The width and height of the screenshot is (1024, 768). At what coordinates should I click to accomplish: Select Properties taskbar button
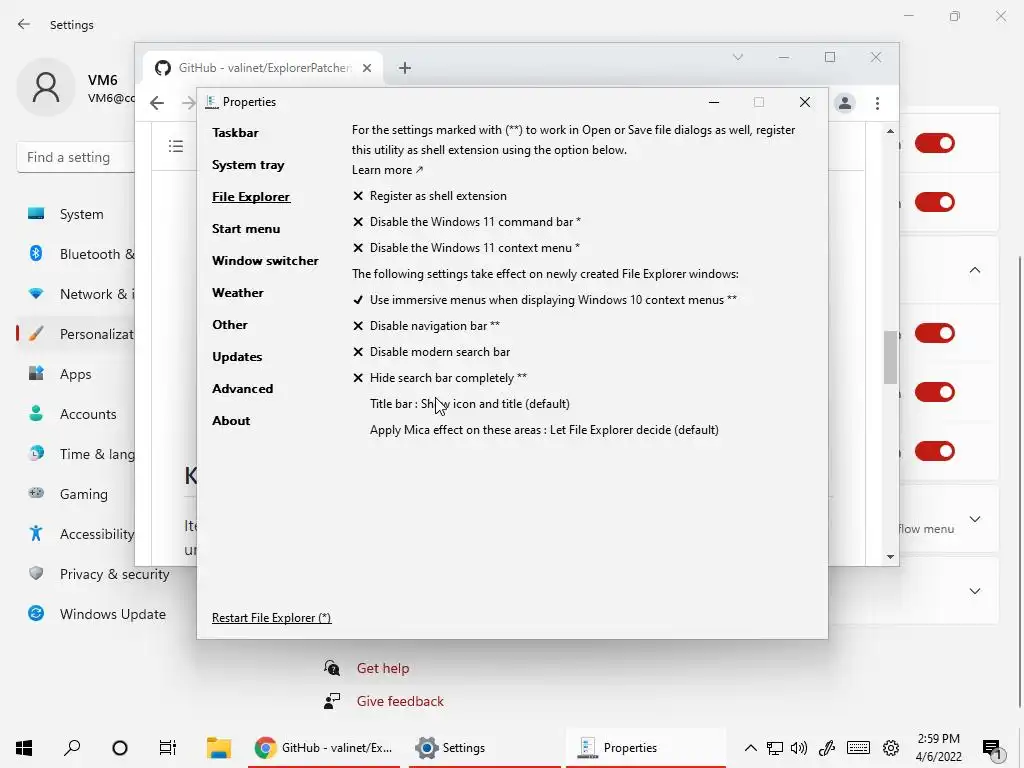[645, 747]
